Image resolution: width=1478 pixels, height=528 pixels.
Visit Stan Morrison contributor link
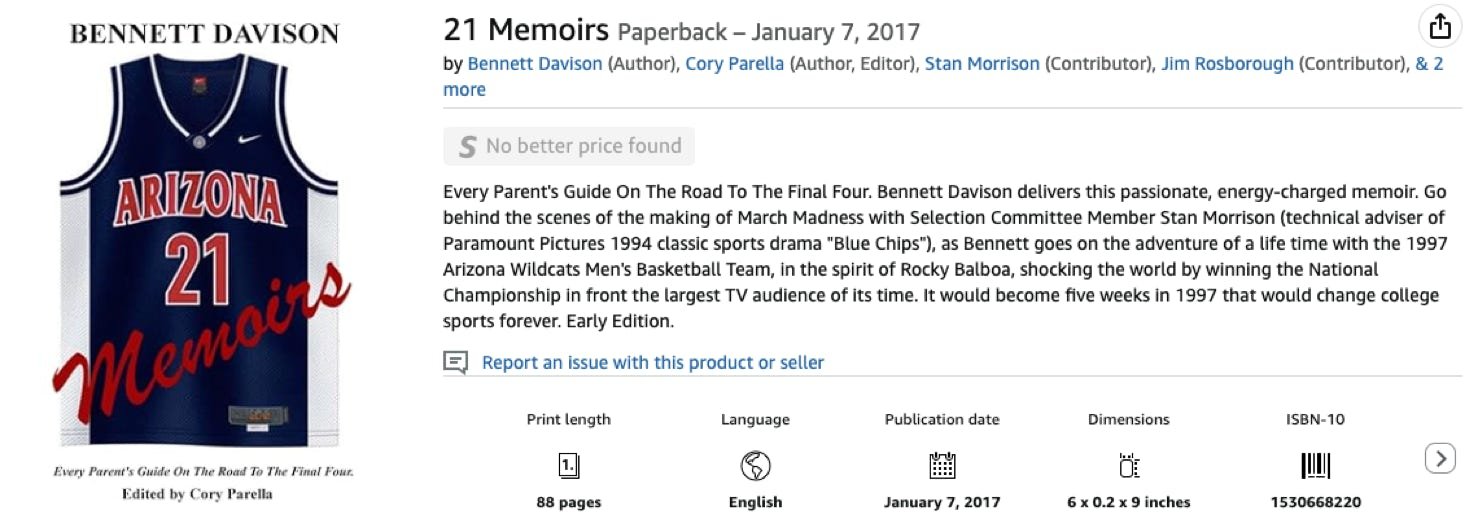coord(982,64)
